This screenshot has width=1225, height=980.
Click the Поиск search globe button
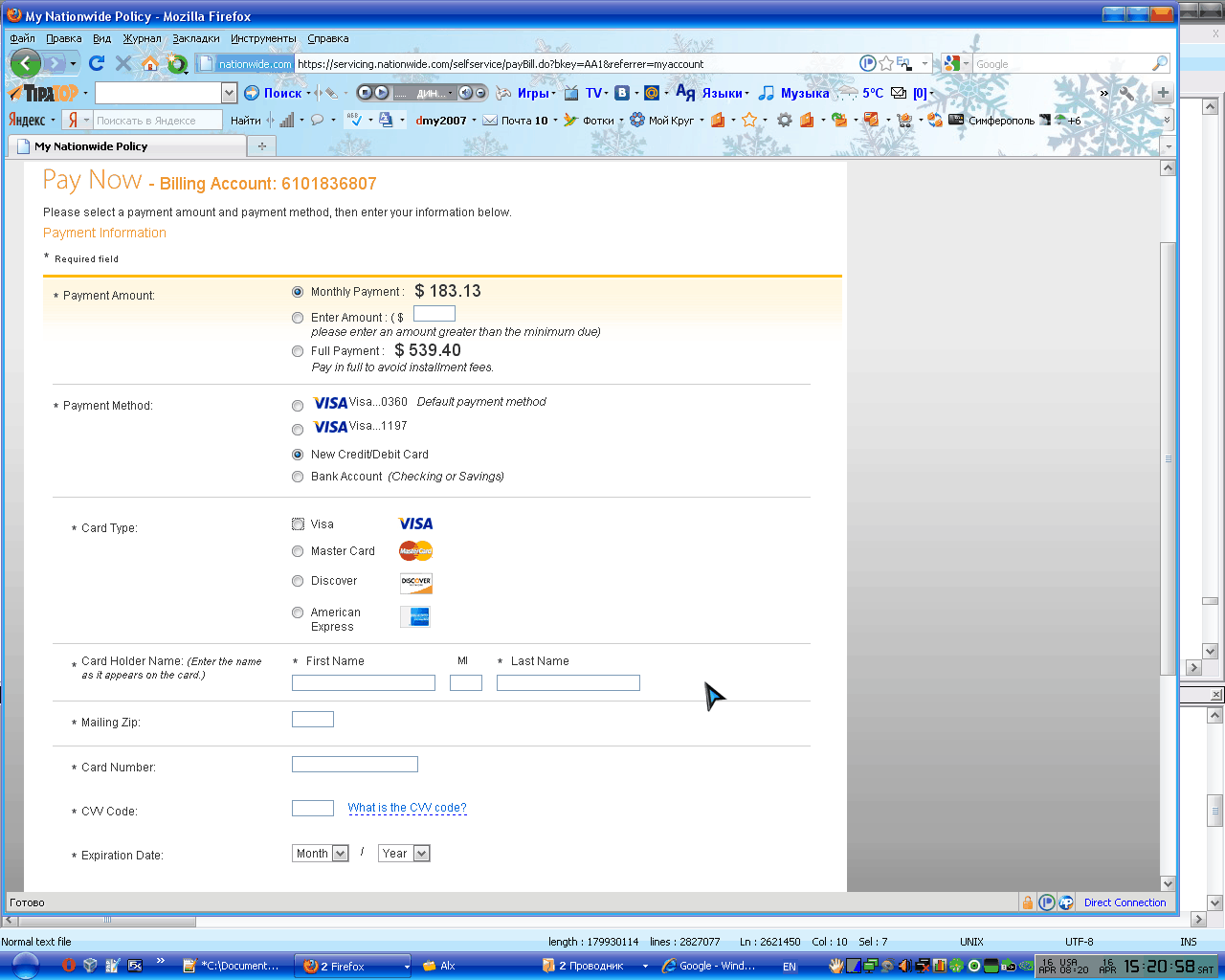click(274, 93)
